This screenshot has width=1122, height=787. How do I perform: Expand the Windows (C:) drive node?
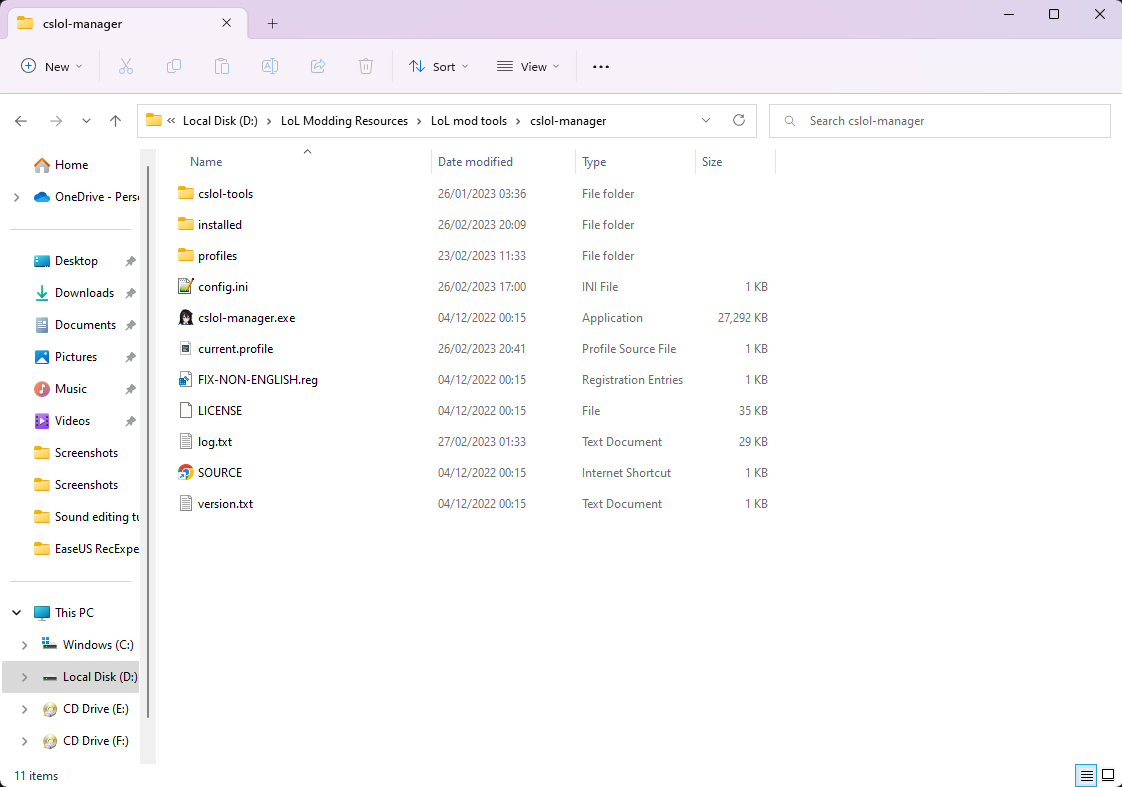pyautogui.click(x=24, y=645)
